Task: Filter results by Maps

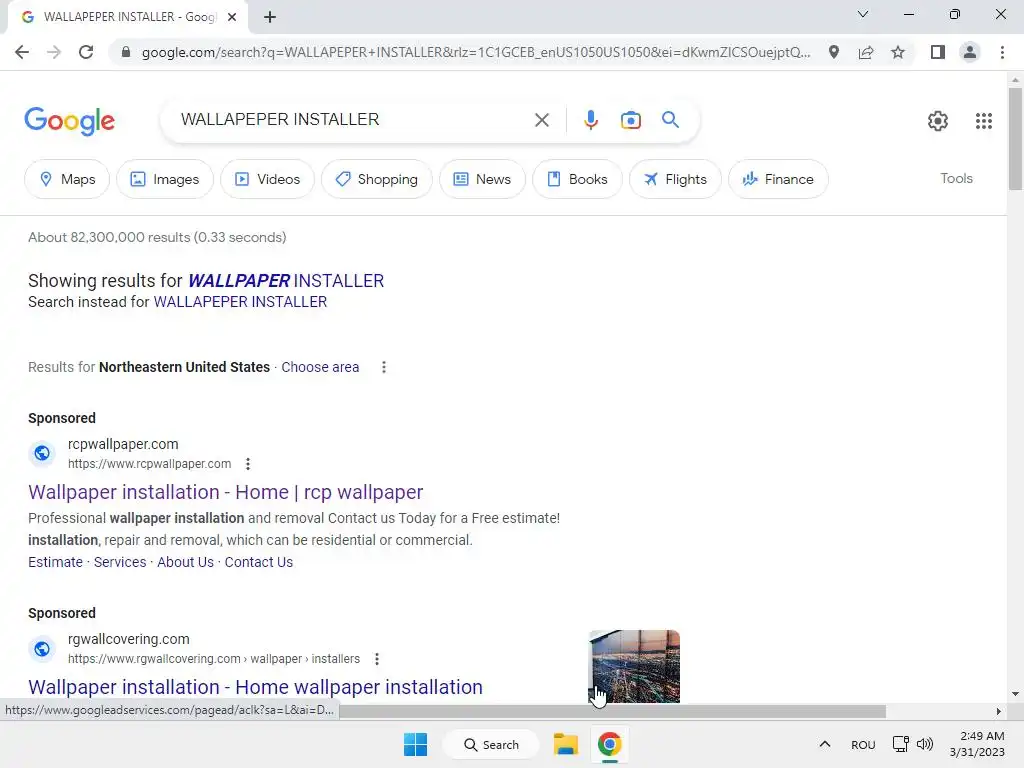Action: pos(67,179)
